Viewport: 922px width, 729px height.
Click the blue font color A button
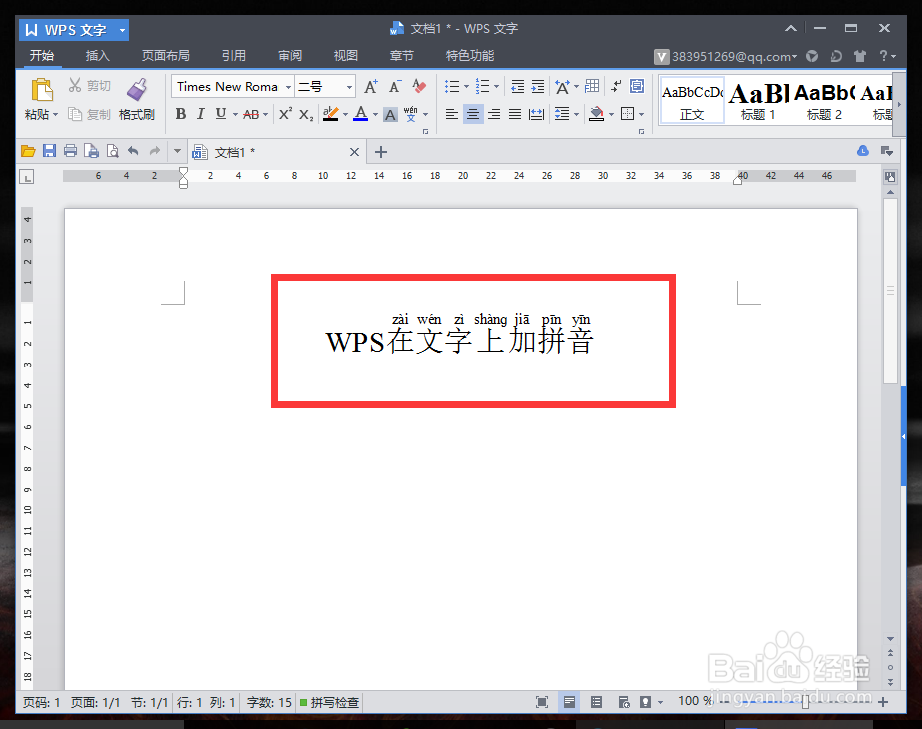coord(360,114)
